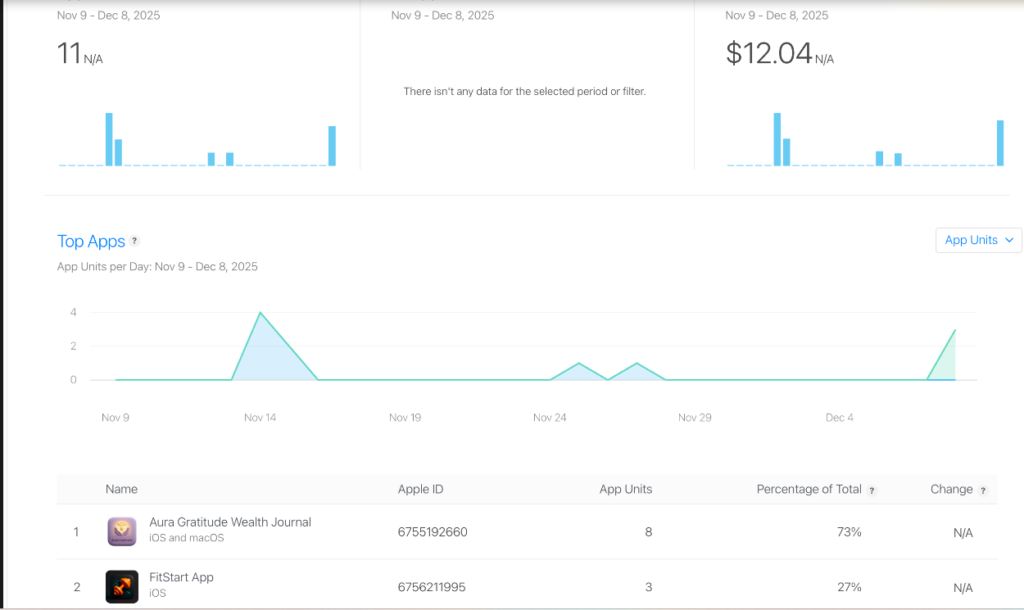
Task: Click the Change column header
Action: pos(951,489)
